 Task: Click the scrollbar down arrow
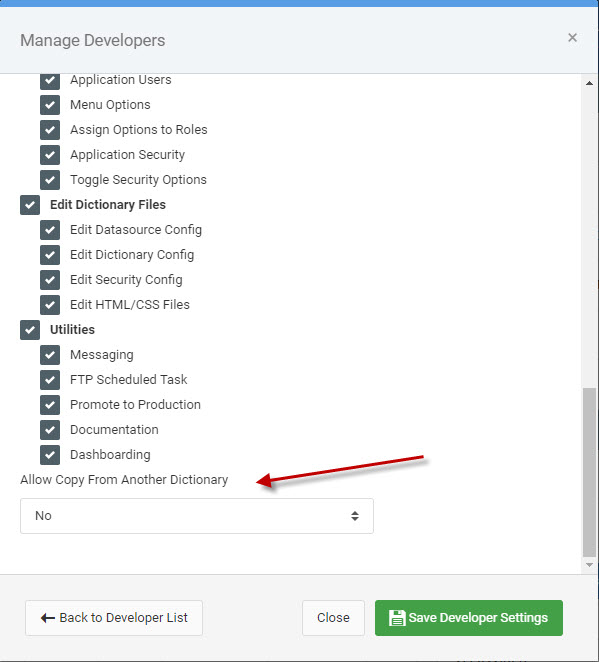pos(589,565)
